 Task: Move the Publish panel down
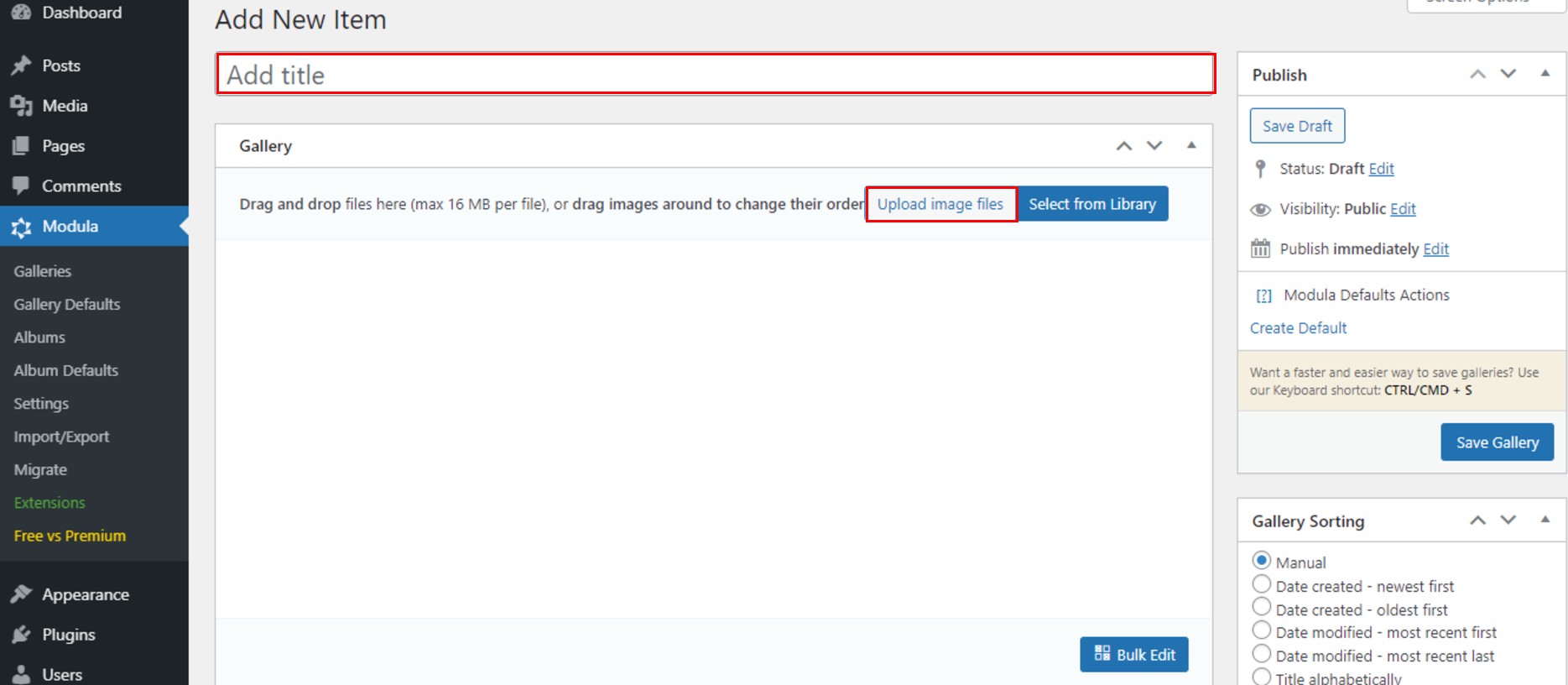pos(1508,74)
